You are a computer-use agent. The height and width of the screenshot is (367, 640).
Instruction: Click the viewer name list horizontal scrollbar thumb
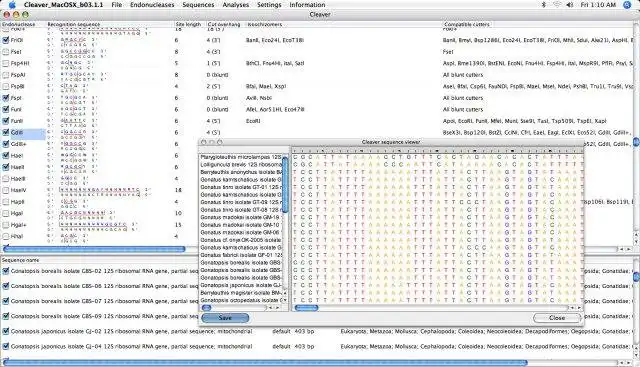(x=207, y=307)
